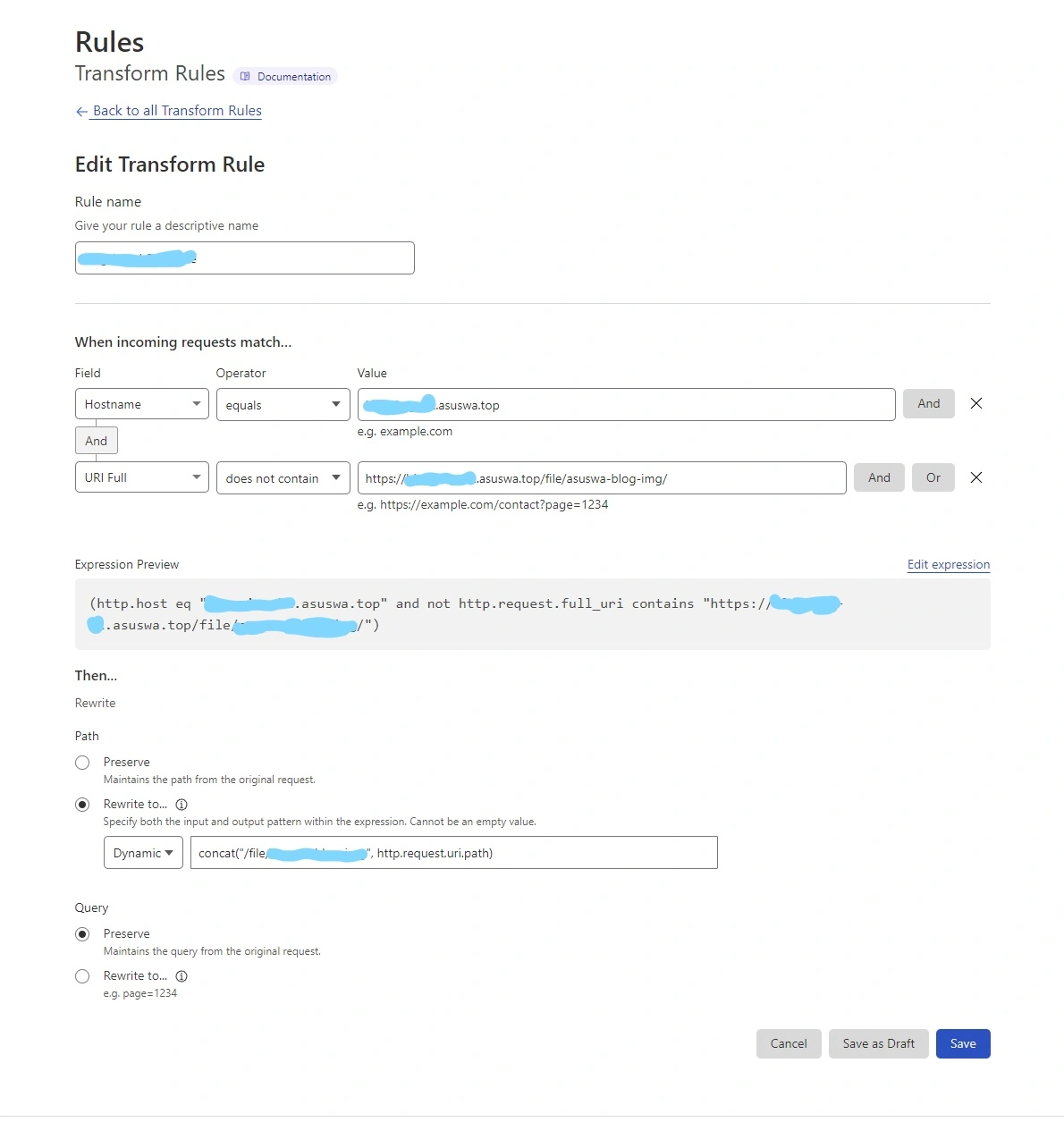Viewport: 1064px width, 1122px height.
Task: Remove the Hostname condition row with X
Action: coord(976,404)
